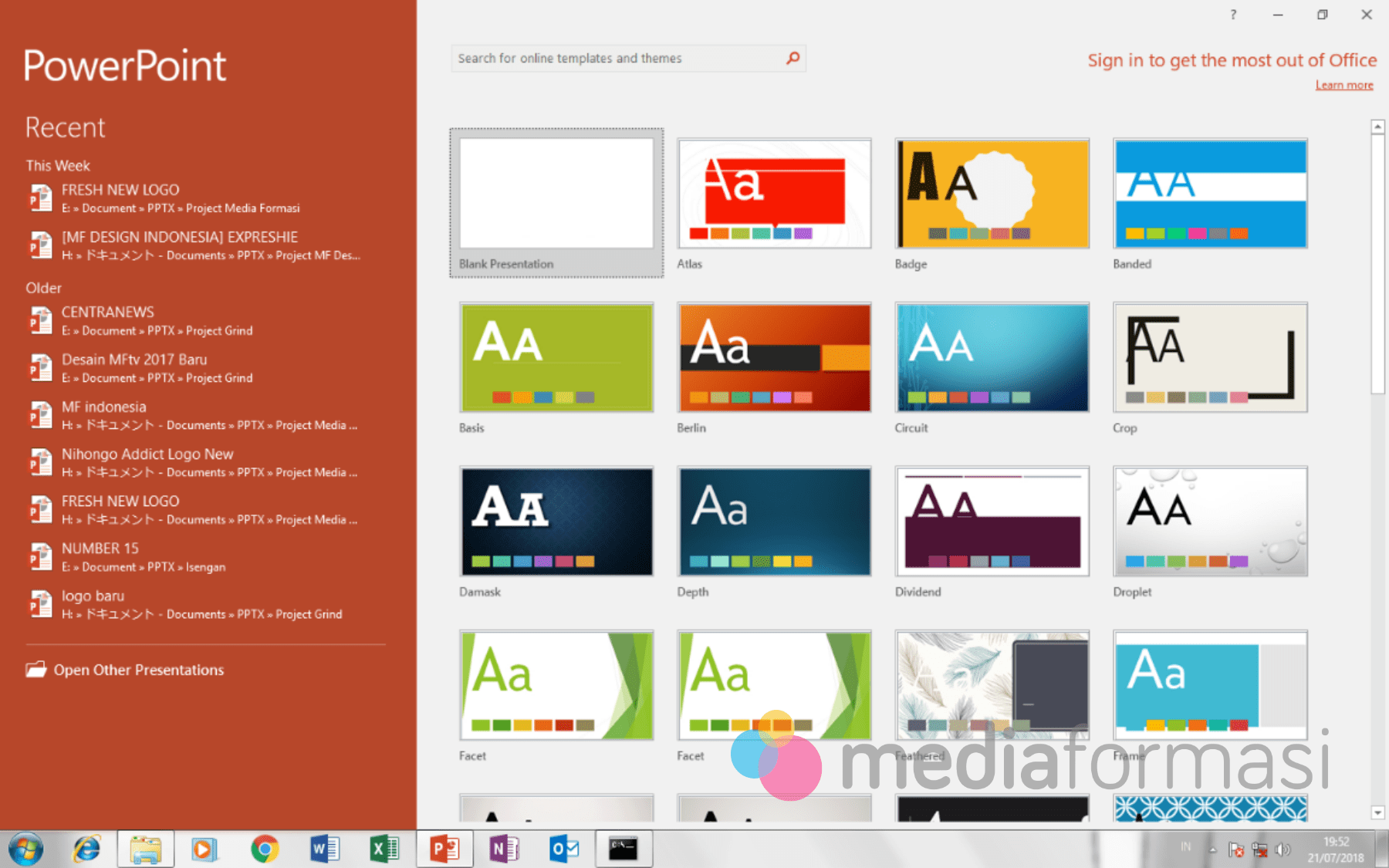Click the Desain MFtv 2017 Baru file icon
The width and height of the screenshot is (1389, 868).
click(40, 368)
